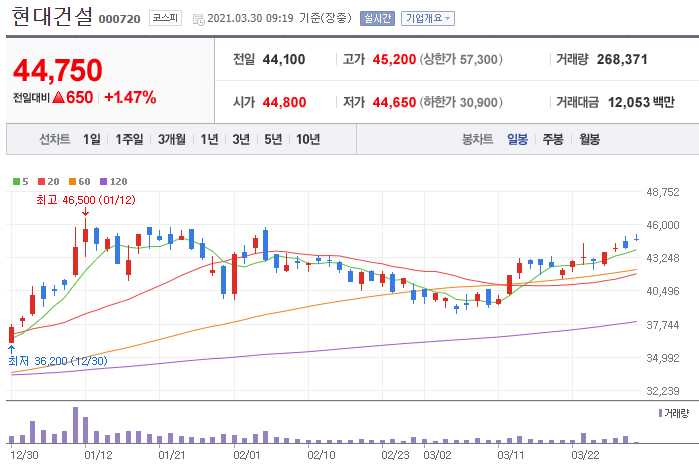Image resolution: width=699 pixels, height=470 pixels.
Task: Click the 거래량 volume legend label
Action: [674, 413]
